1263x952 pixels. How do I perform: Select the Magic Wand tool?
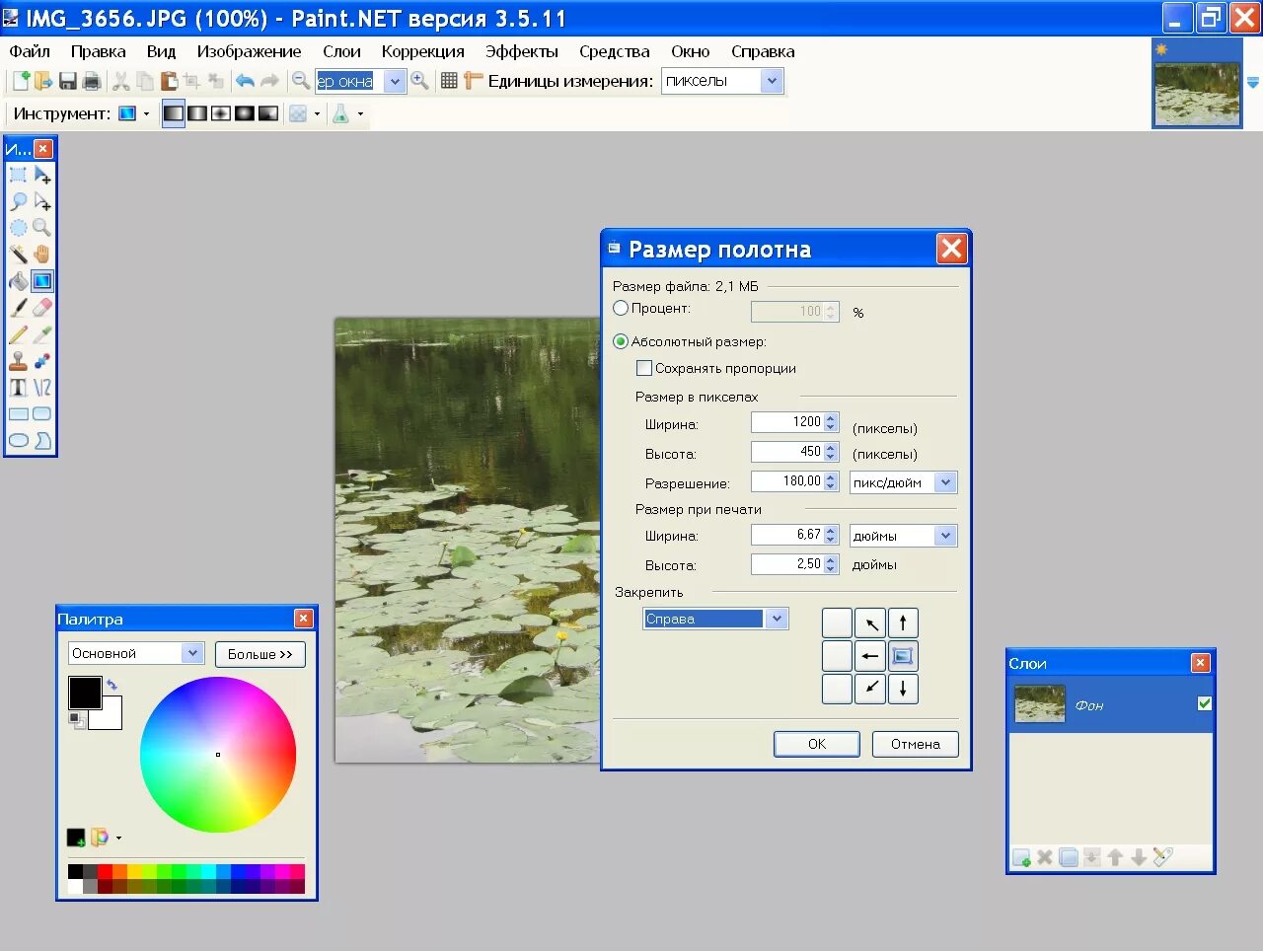click(x=18, y=255)
